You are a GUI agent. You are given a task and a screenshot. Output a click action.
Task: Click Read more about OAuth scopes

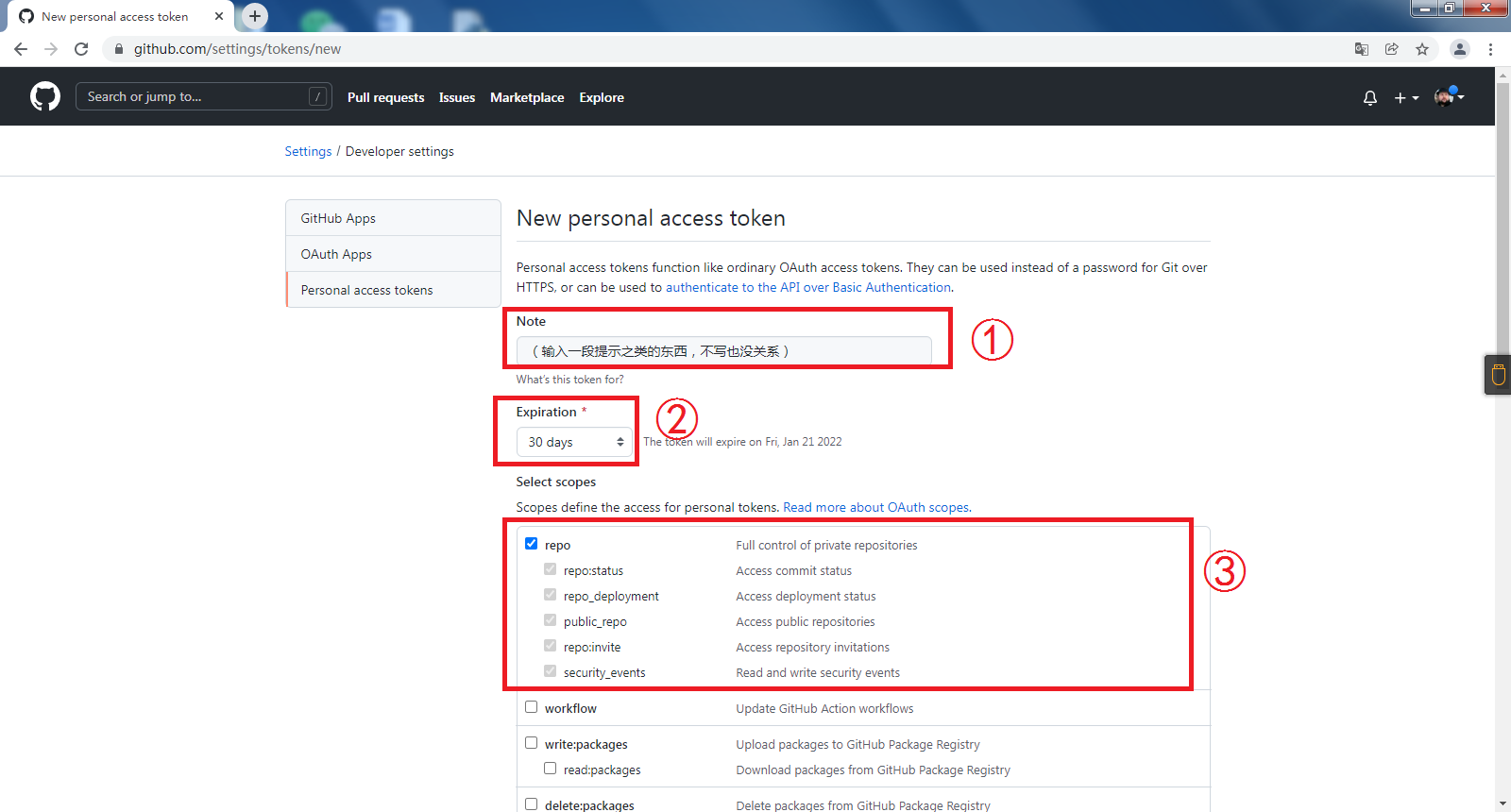(x=875, y=507)
